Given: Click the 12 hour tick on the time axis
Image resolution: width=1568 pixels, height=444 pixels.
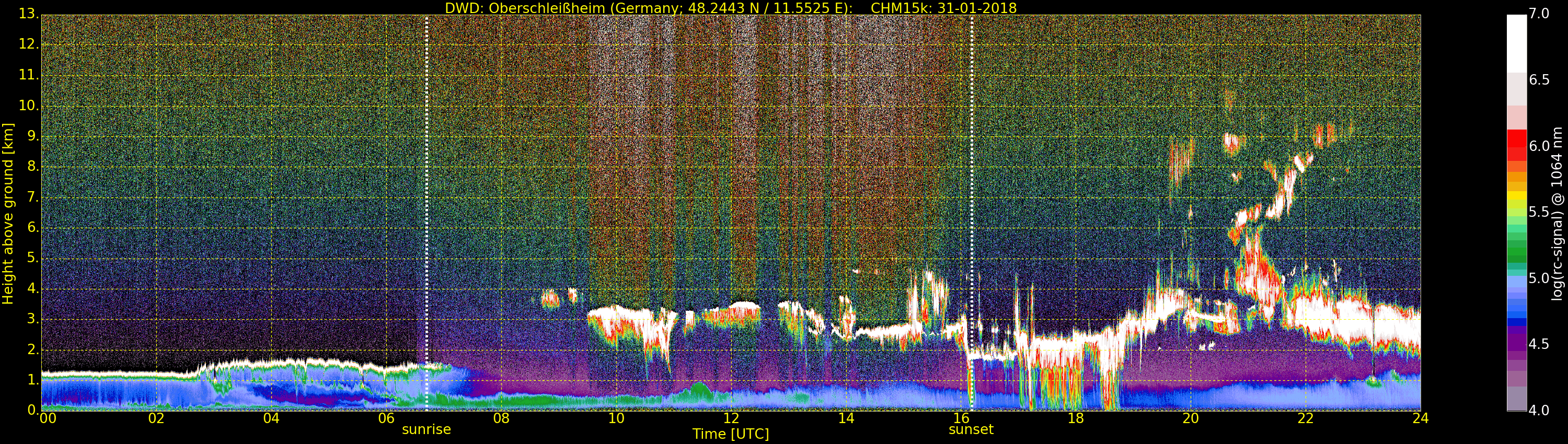Looking at the screenshot, I should pos(731,418).
